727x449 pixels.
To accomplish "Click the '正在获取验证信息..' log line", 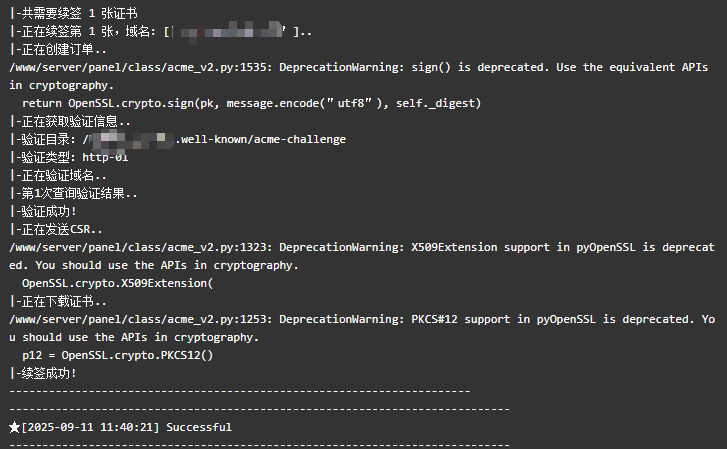I will tap(70, 122).
